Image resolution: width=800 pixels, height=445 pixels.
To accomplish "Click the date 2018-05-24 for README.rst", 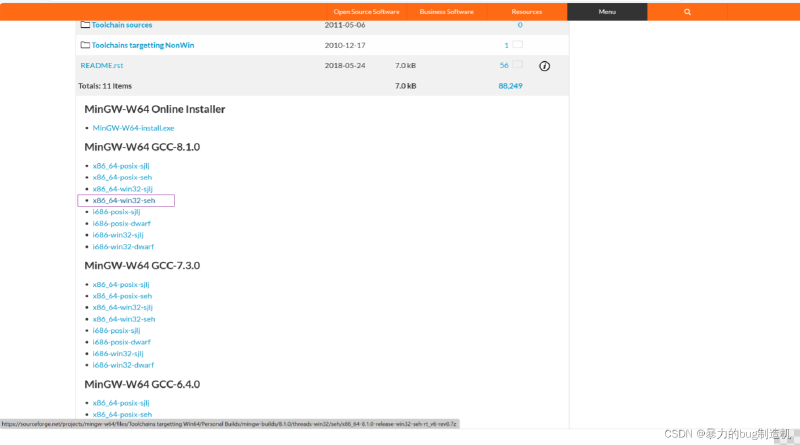I will 345,65.
